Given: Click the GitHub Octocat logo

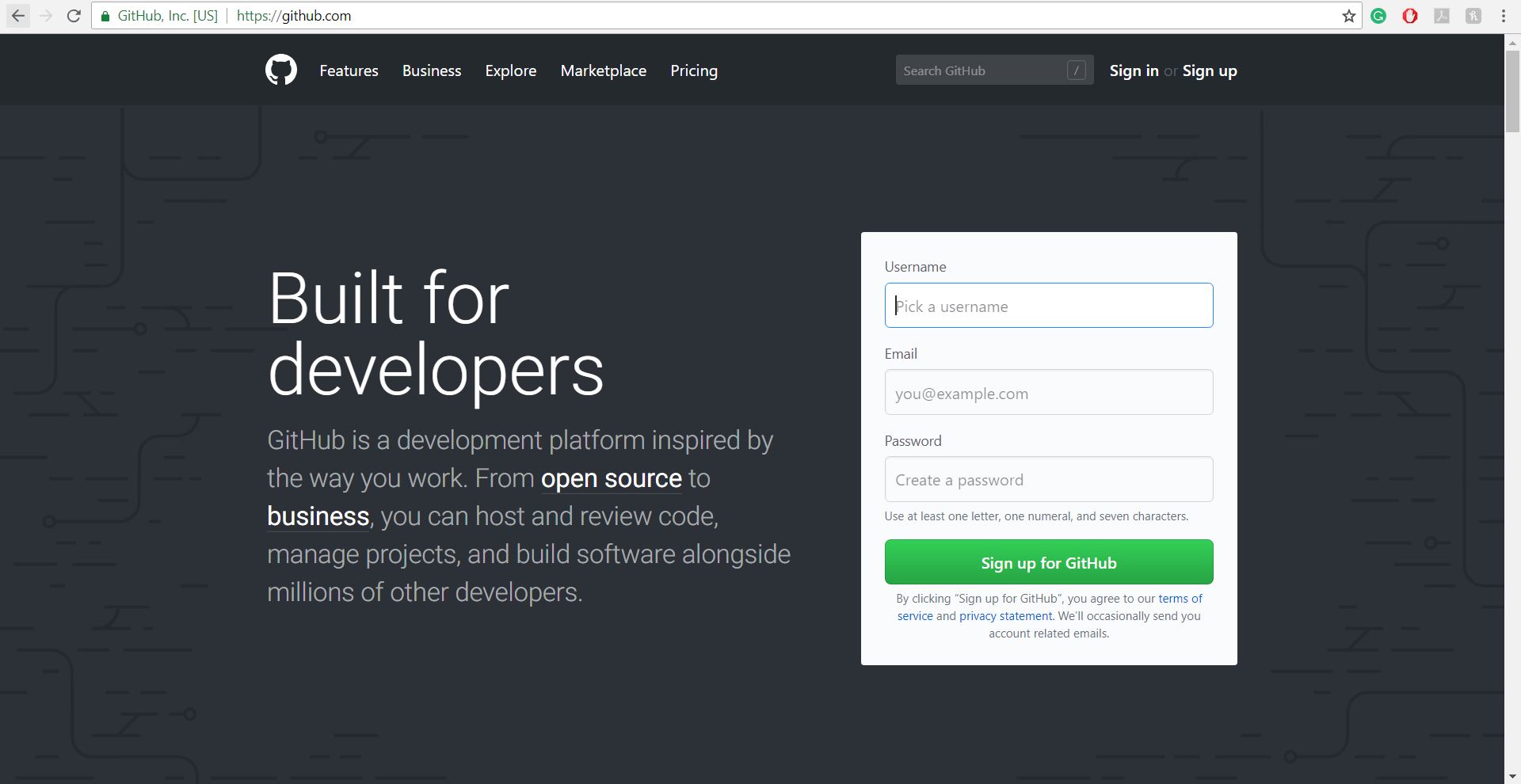Looking at the screenshot, I should point(281,70).
